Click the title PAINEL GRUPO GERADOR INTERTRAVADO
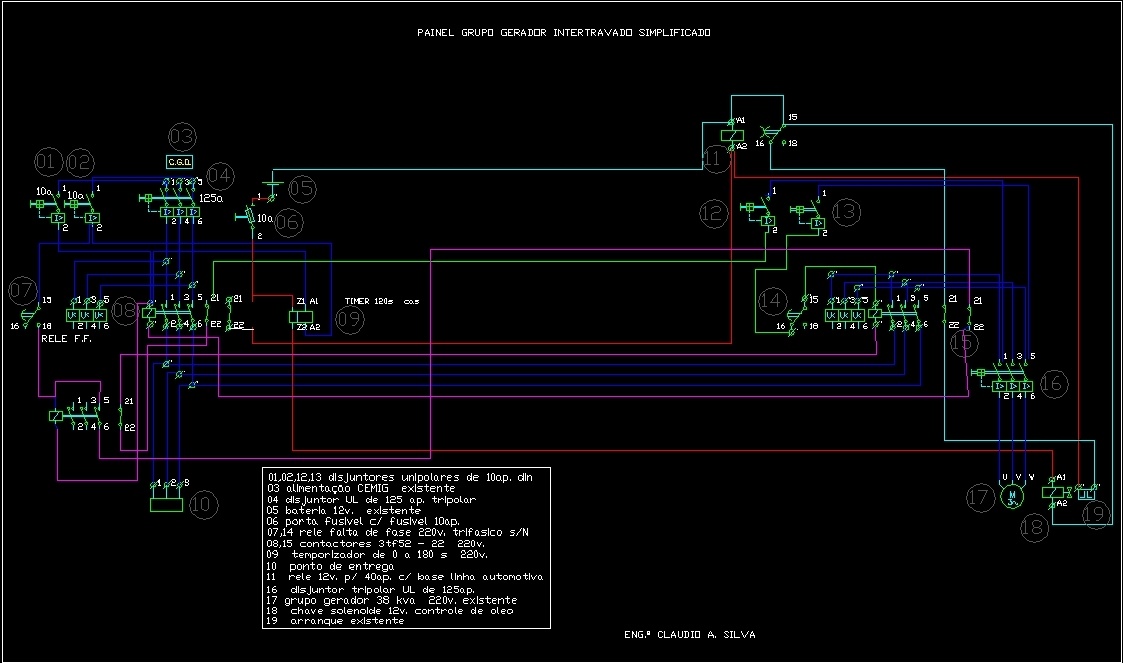The width and height of the screenshot is (1123, 663). tap(565, 31)
